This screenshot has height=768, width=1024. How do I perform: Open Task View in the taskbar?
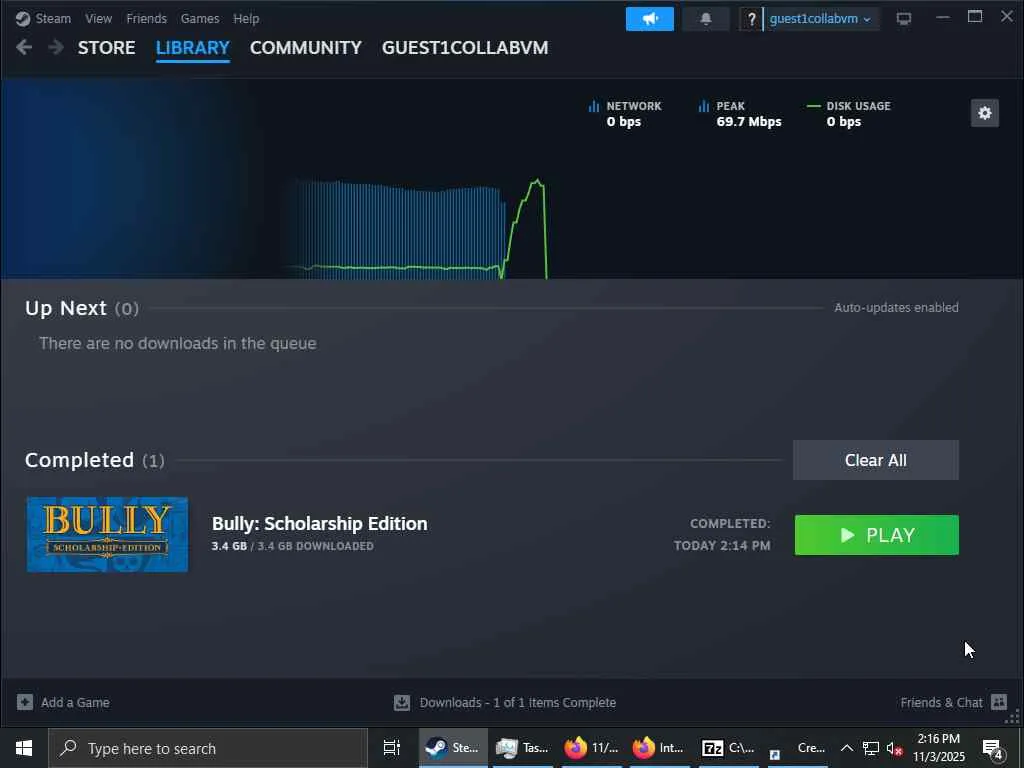pos(391,748)
